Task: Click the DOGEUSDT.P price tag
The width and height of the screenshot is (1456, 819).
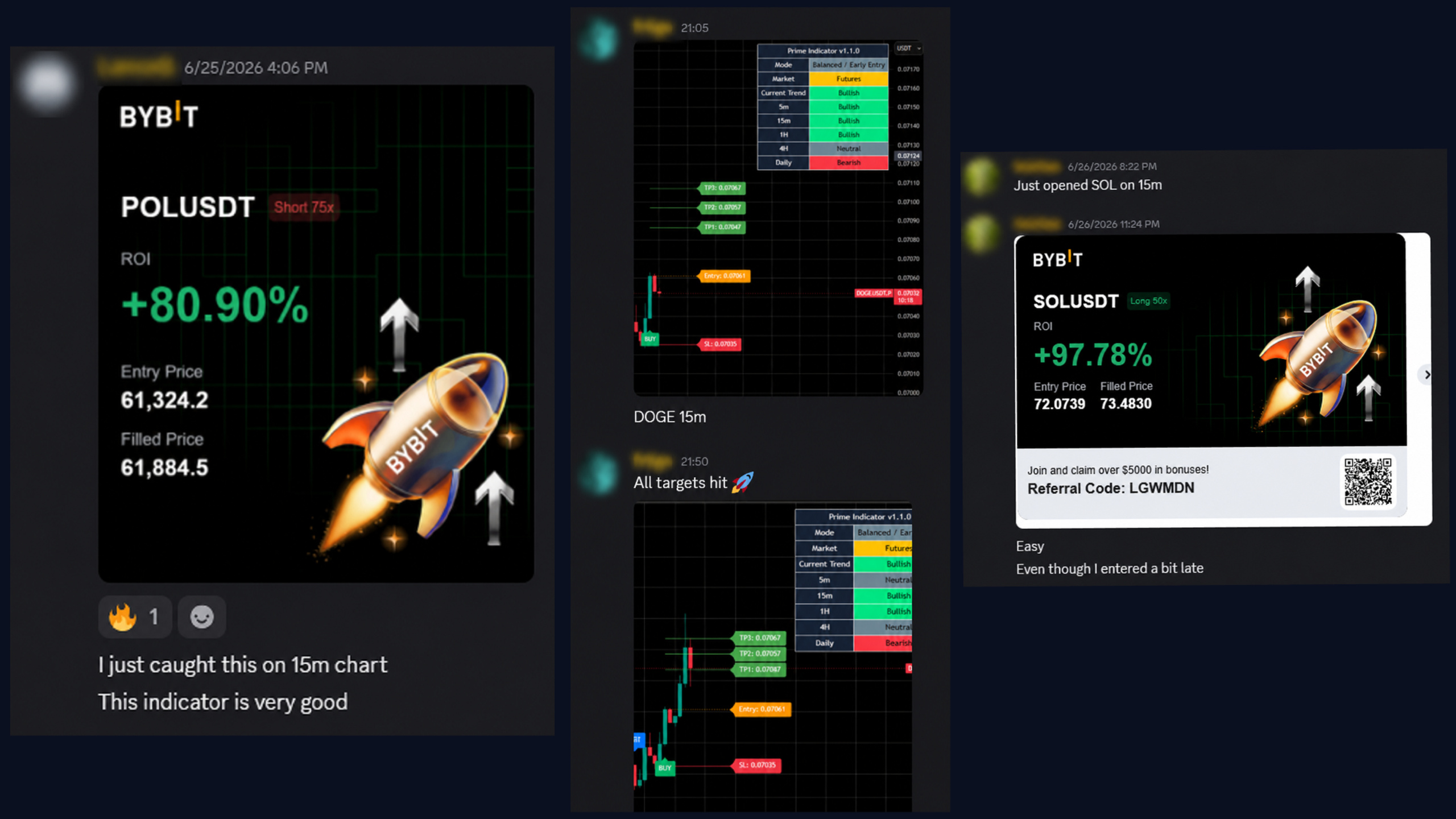Action: (x=874, y=293)
